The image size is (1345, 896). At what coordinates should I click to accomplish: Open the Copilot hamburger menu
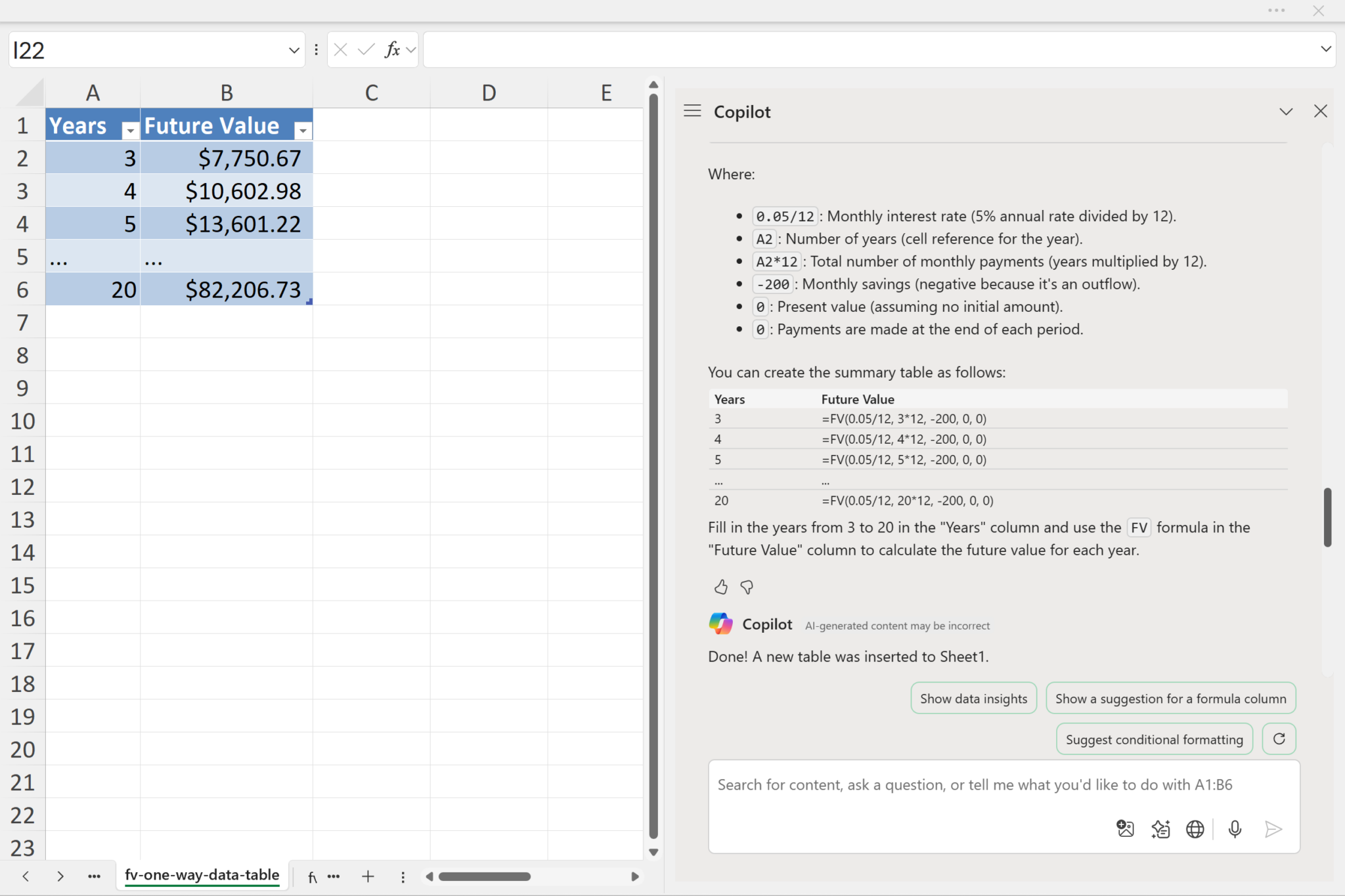pyautogui.click(x=692, y=111)
